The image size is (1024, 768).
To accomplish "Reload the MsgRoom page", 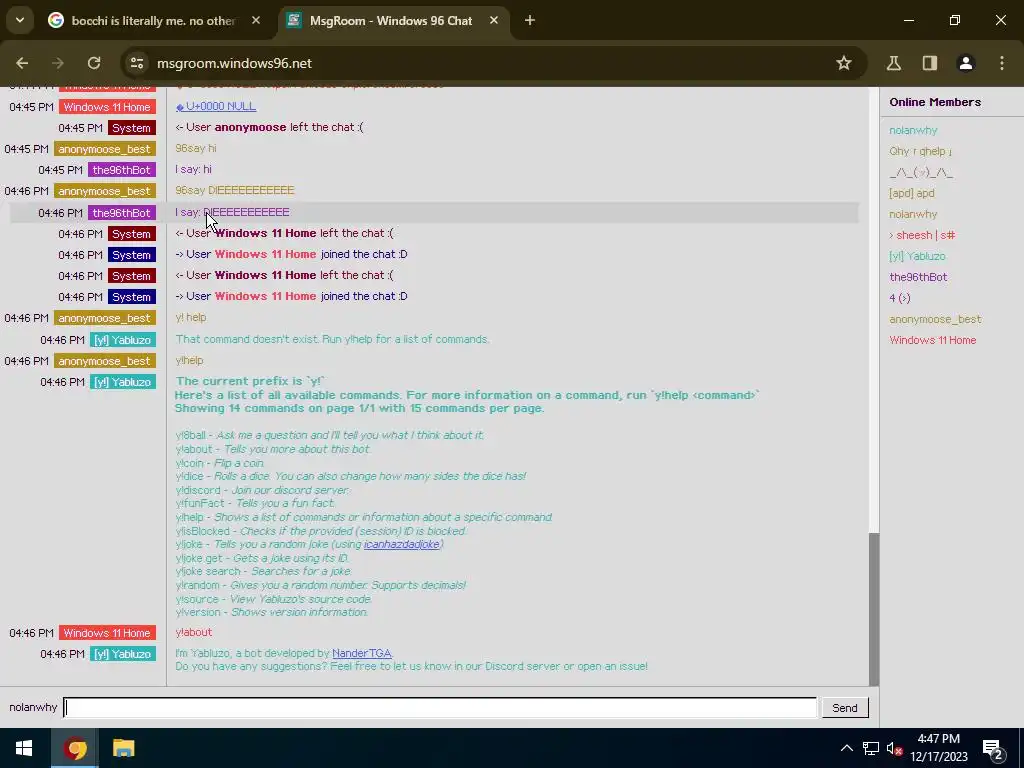I will pos(94,63).
